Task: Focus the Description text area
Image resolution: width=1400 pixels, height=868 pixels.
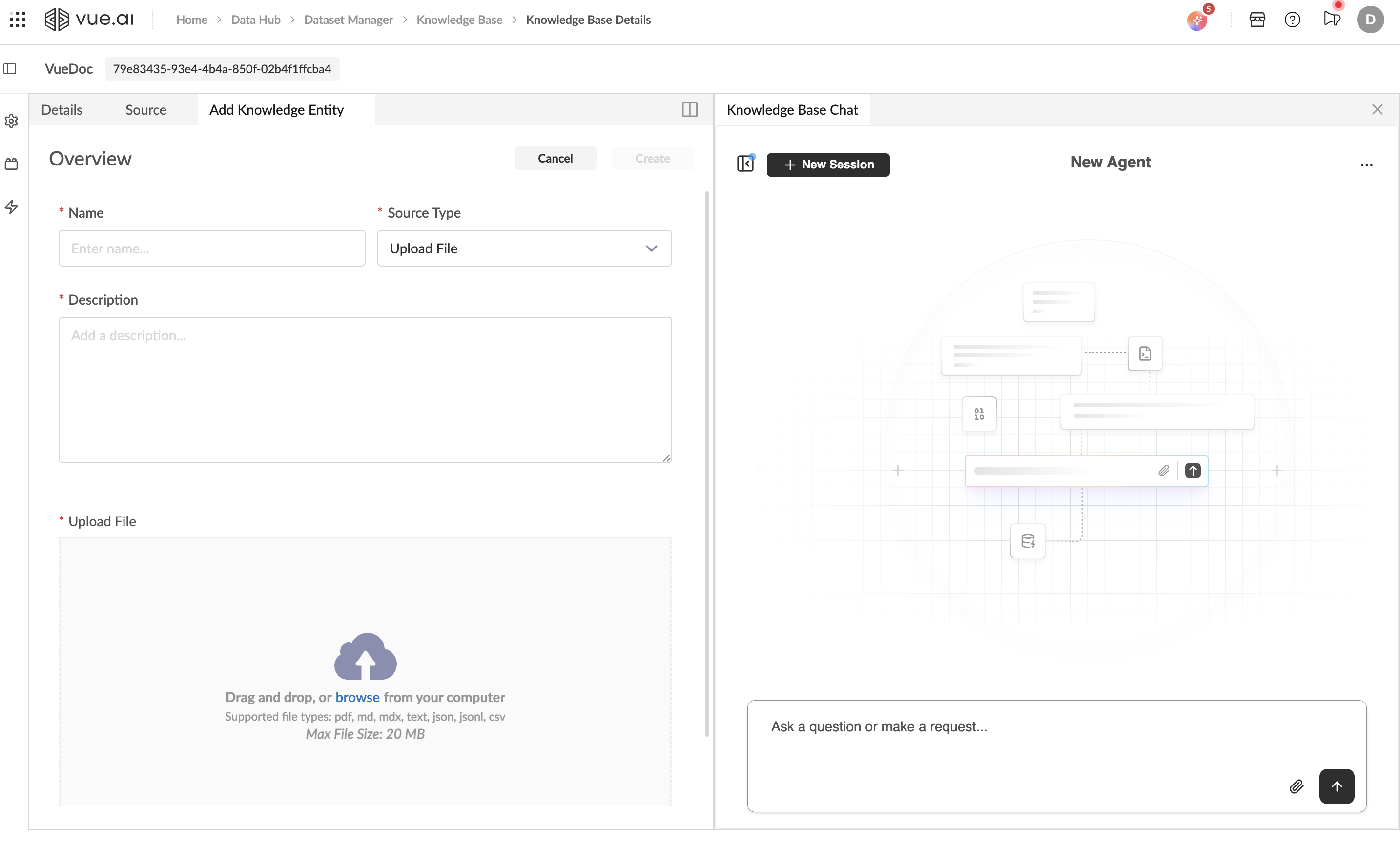Action: [x=365, y=390]
